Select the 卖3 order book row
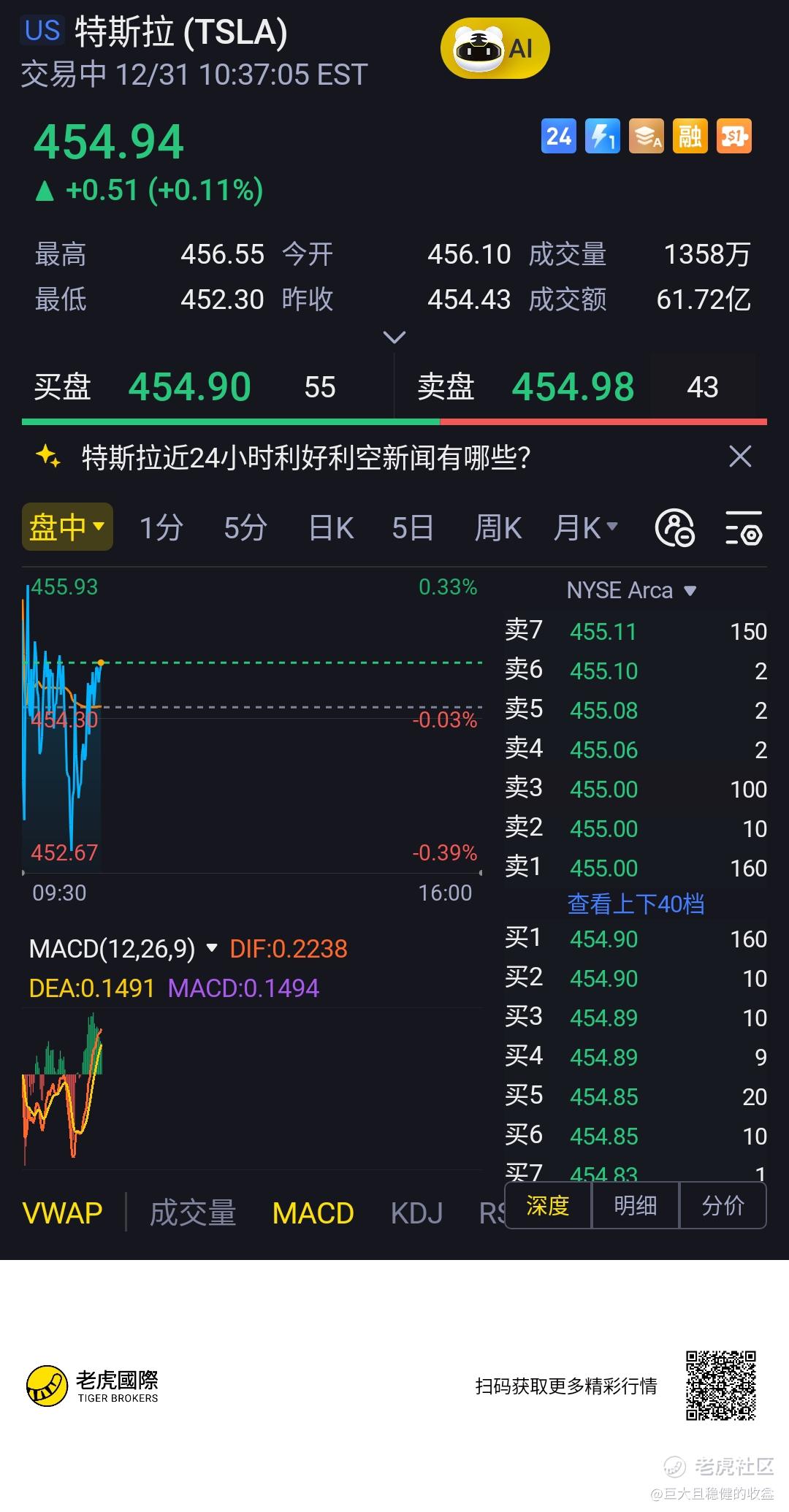The width and height of the screenshot is (789, 1512). click(x=636, y=789)
